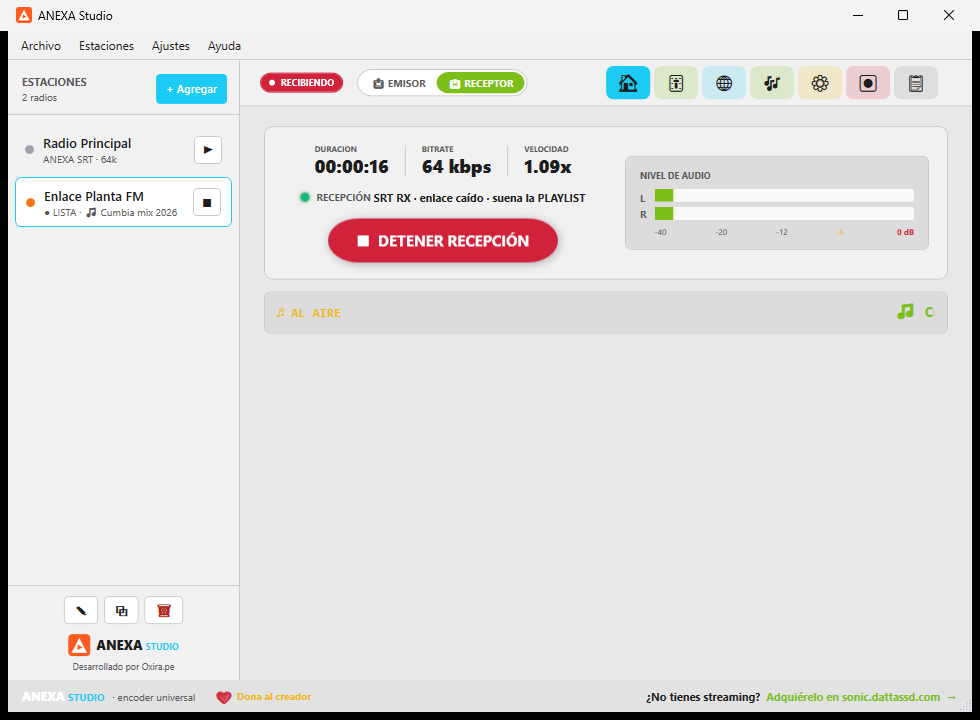The width and height of the screenshot is (980, 720).
Task: Click the 'encoder universal' status bar text
Action: (156, 698)
